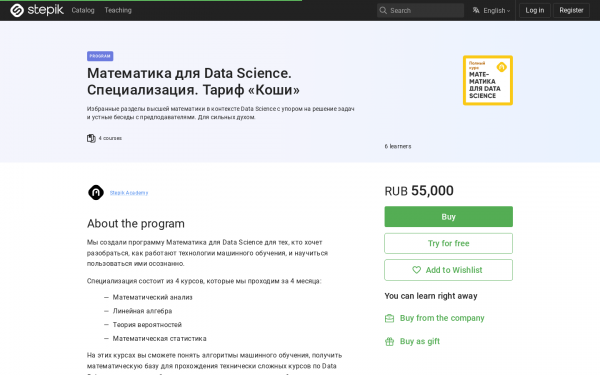
Task: Open the Stepik Academy author link
Action: tap(129, 193)
